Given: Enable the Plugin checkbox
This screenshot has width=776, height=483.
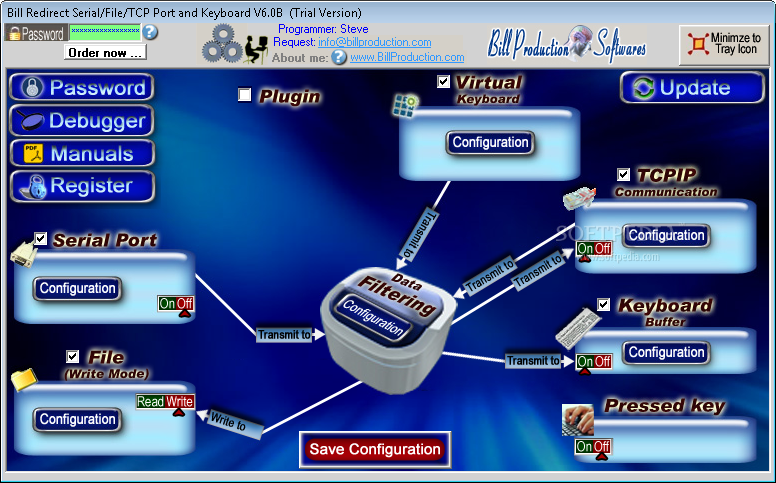Looking at the screenshot, I should [x=244, y=95].
